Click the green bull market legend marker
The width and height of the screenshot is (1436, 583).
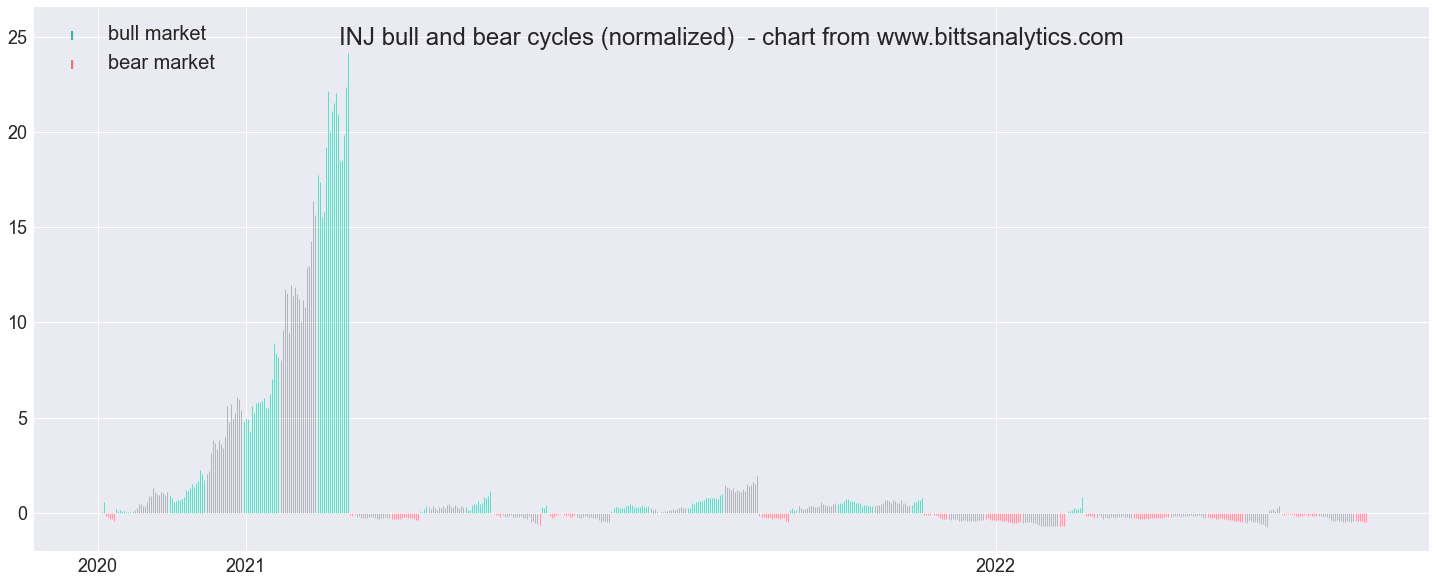click(72, 36)
